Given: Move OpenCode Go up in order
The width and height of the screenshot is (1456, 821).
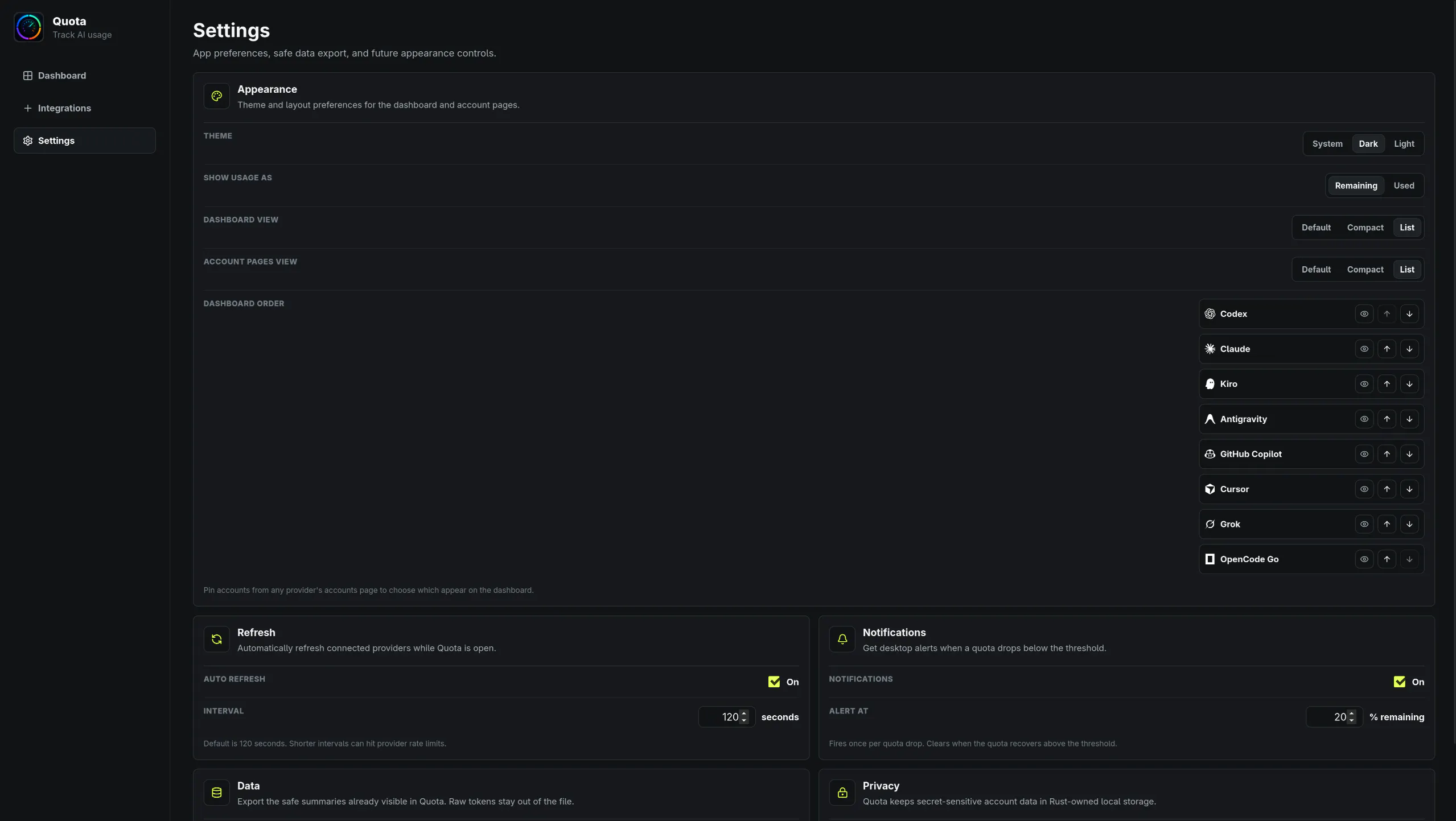Looking at the screenshot, I should pyautogui.click(x=1387, y=559).
